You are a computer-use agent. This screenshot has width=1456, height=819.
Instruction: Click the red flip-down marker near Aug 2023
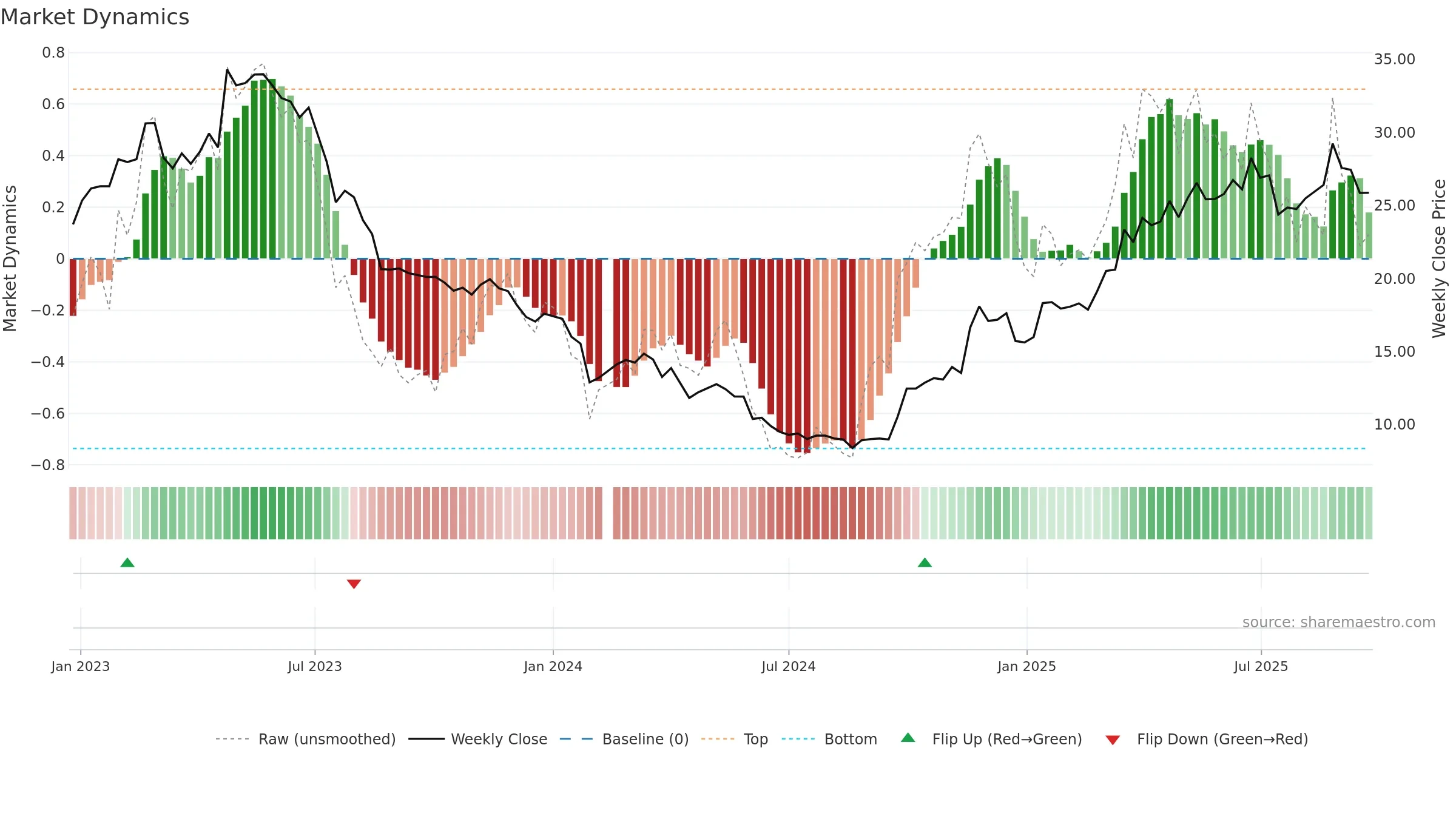(354, 584)
